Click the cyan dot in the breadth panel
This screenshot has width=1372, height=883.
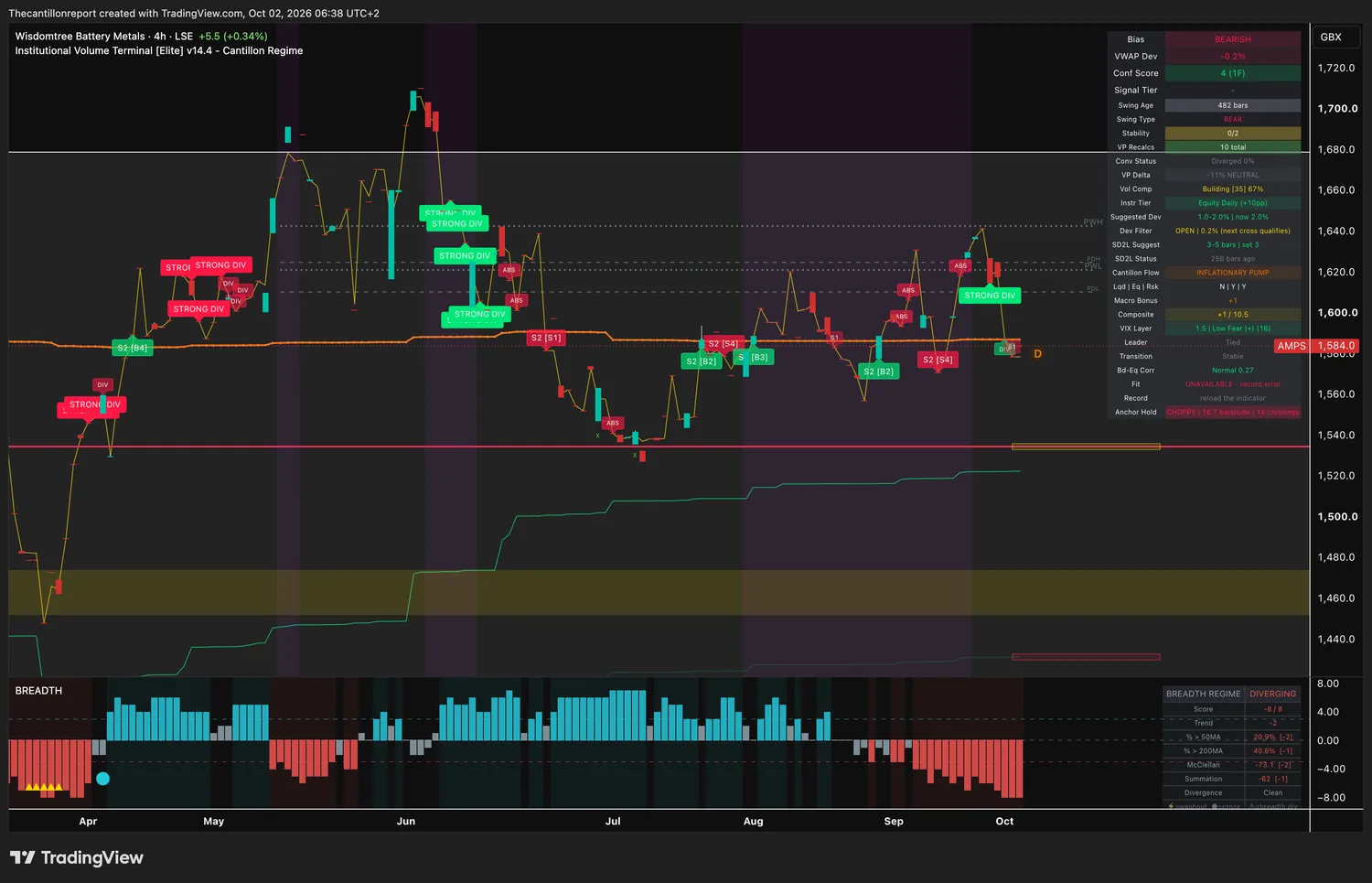point(102,779)
